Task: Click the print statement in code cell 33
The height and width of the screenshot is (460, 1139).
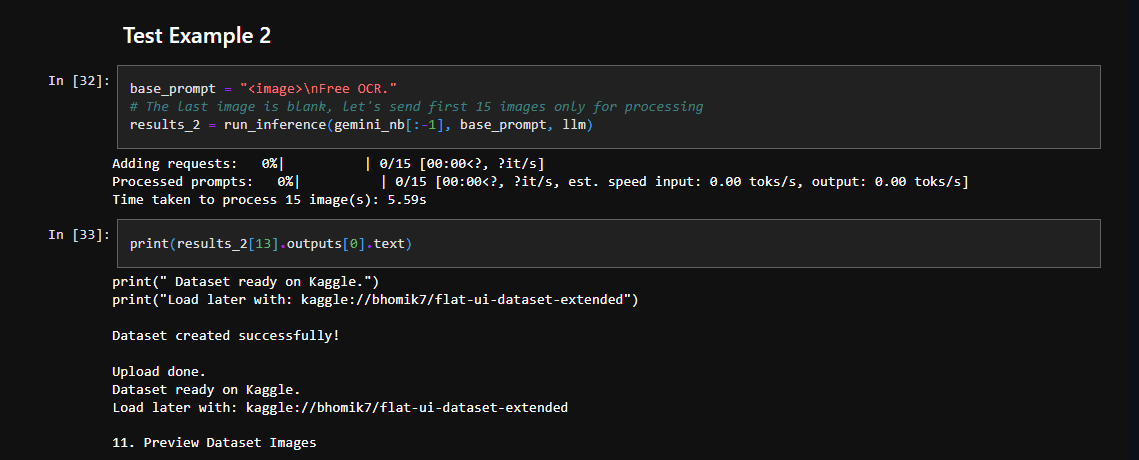Action: 149,244
